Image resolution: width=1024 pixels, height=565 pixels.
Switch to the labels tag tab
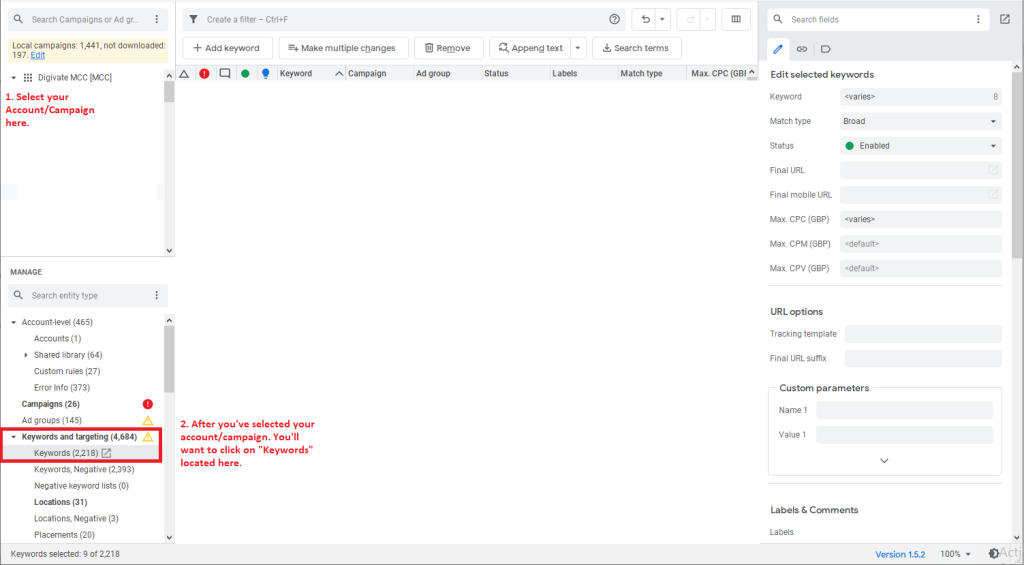pos(825,49)
